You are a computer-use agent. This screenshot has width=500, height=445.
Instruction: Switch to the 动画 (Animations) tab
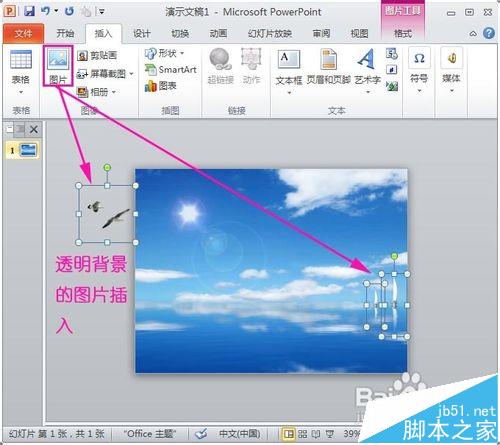[218, 33]
